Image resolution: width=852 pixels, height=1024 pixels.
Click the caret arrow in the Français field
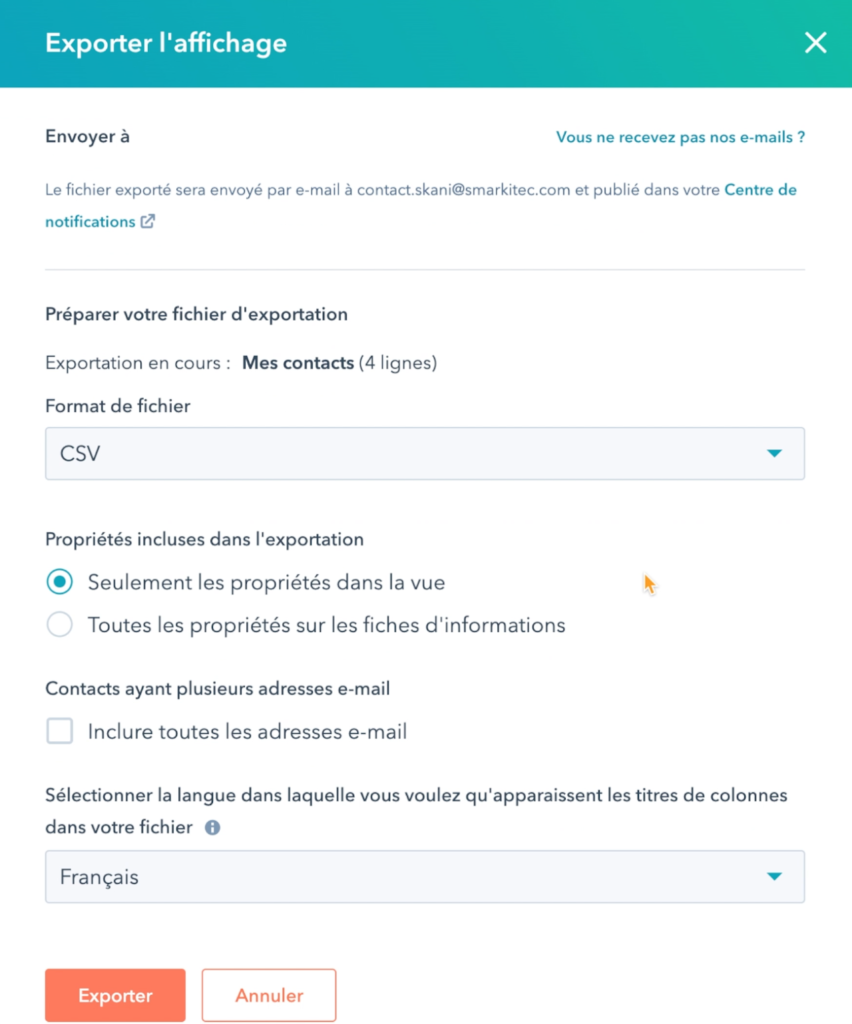(x=774, y=876)
